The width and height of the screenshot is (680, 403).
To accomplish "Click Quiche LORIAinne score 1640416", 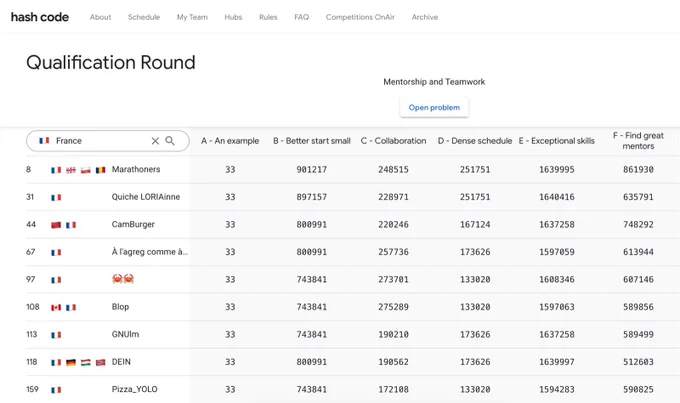I will (x=556, y=197).
